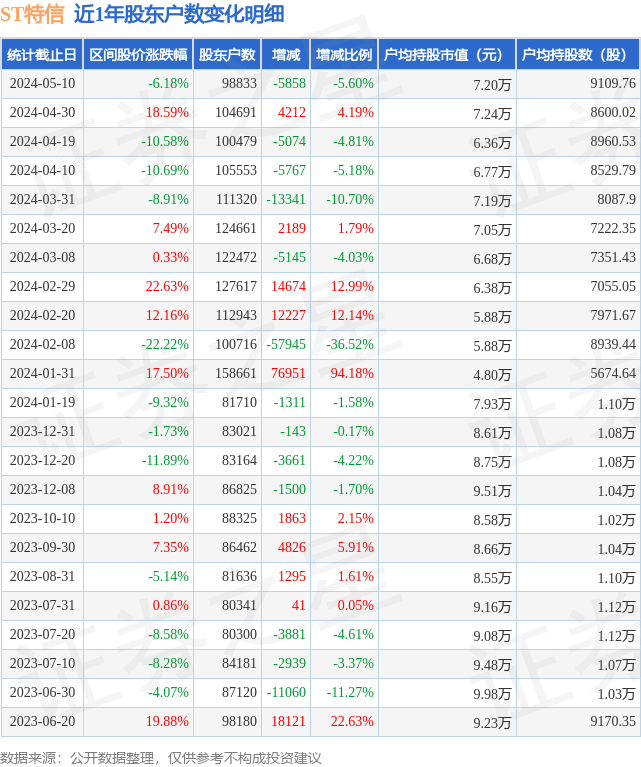The width and height of the screenshot is (641, 767).
Task: Sort by 区间股价涨跌幅 column header
Action: pos(137,55)
